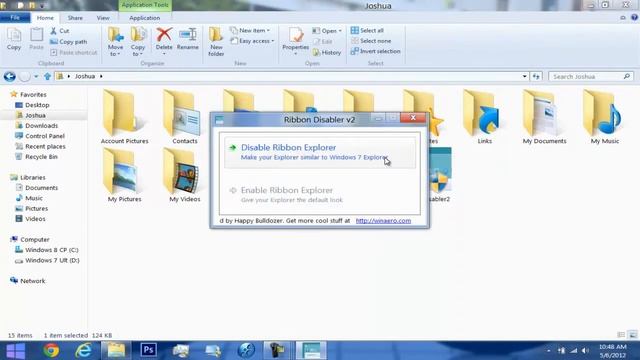Click Invert selection in ribbon
The width and height of the screenshot is (640, 360).
point(376,51)
